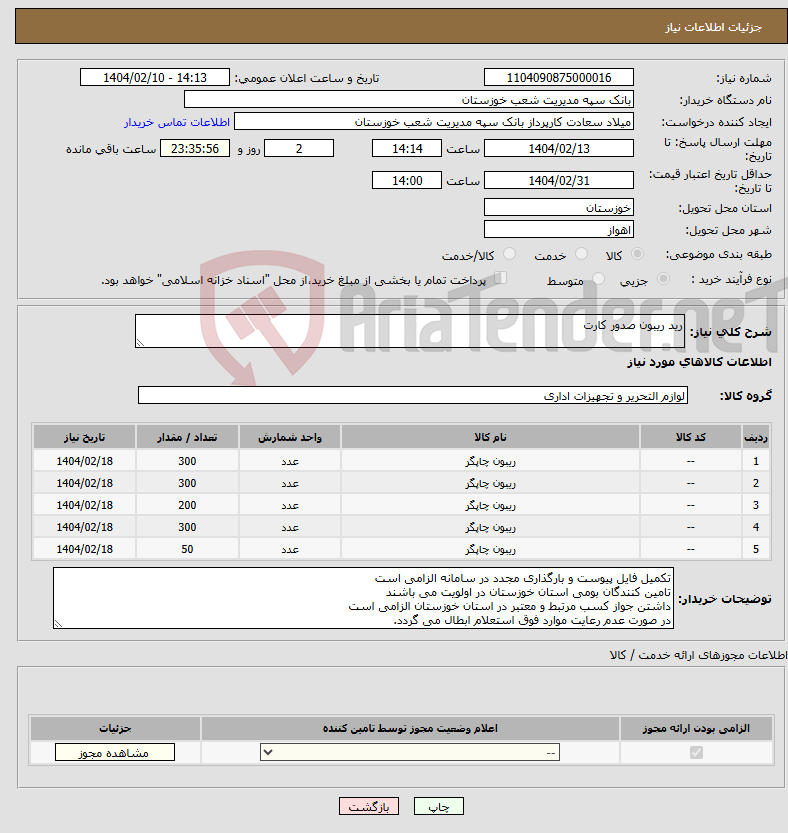Click the validity time field 14:00
The image size is (788, 833).
tap(407, 180)
